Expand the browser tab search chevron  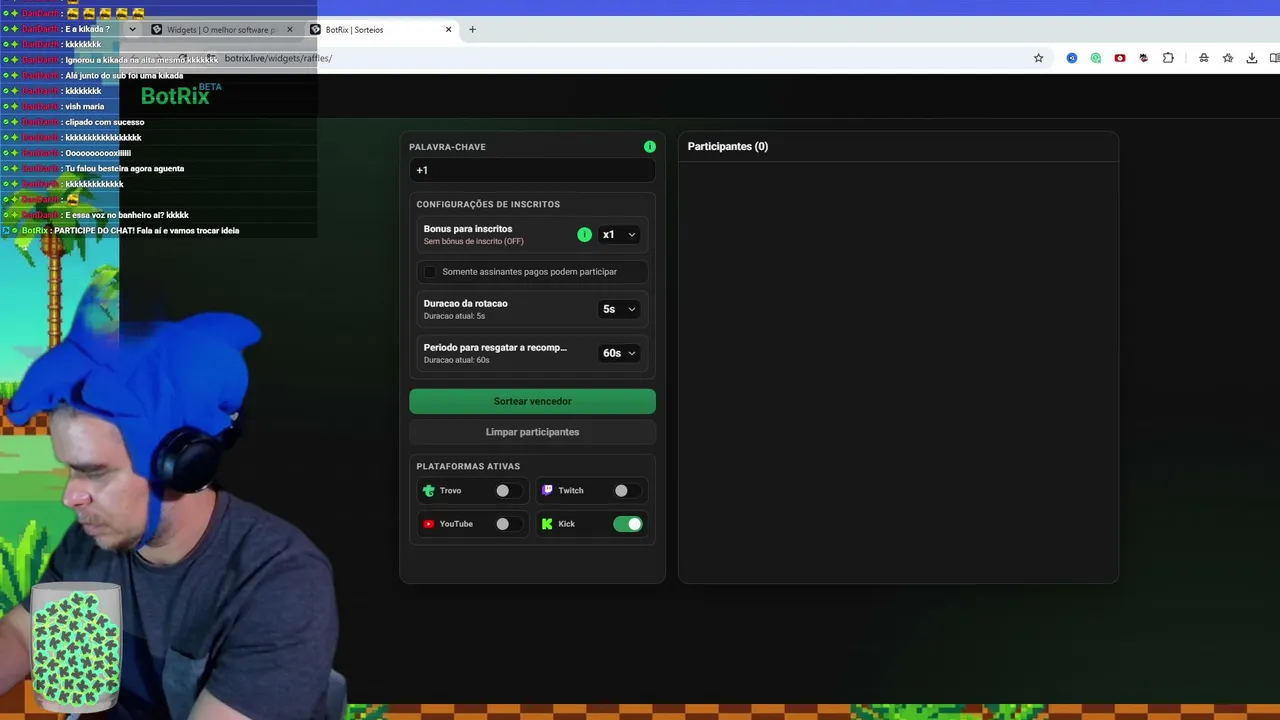point(132,29)
